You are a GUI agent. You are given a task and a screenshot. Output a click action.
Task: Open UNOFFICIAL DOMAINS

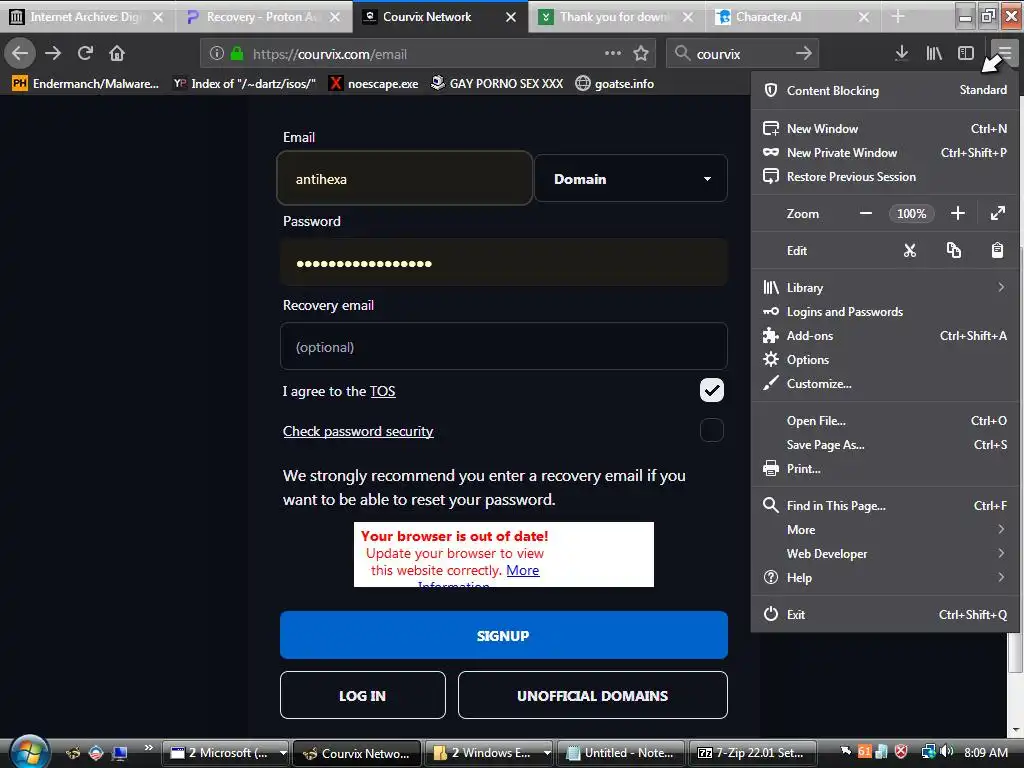592,696
